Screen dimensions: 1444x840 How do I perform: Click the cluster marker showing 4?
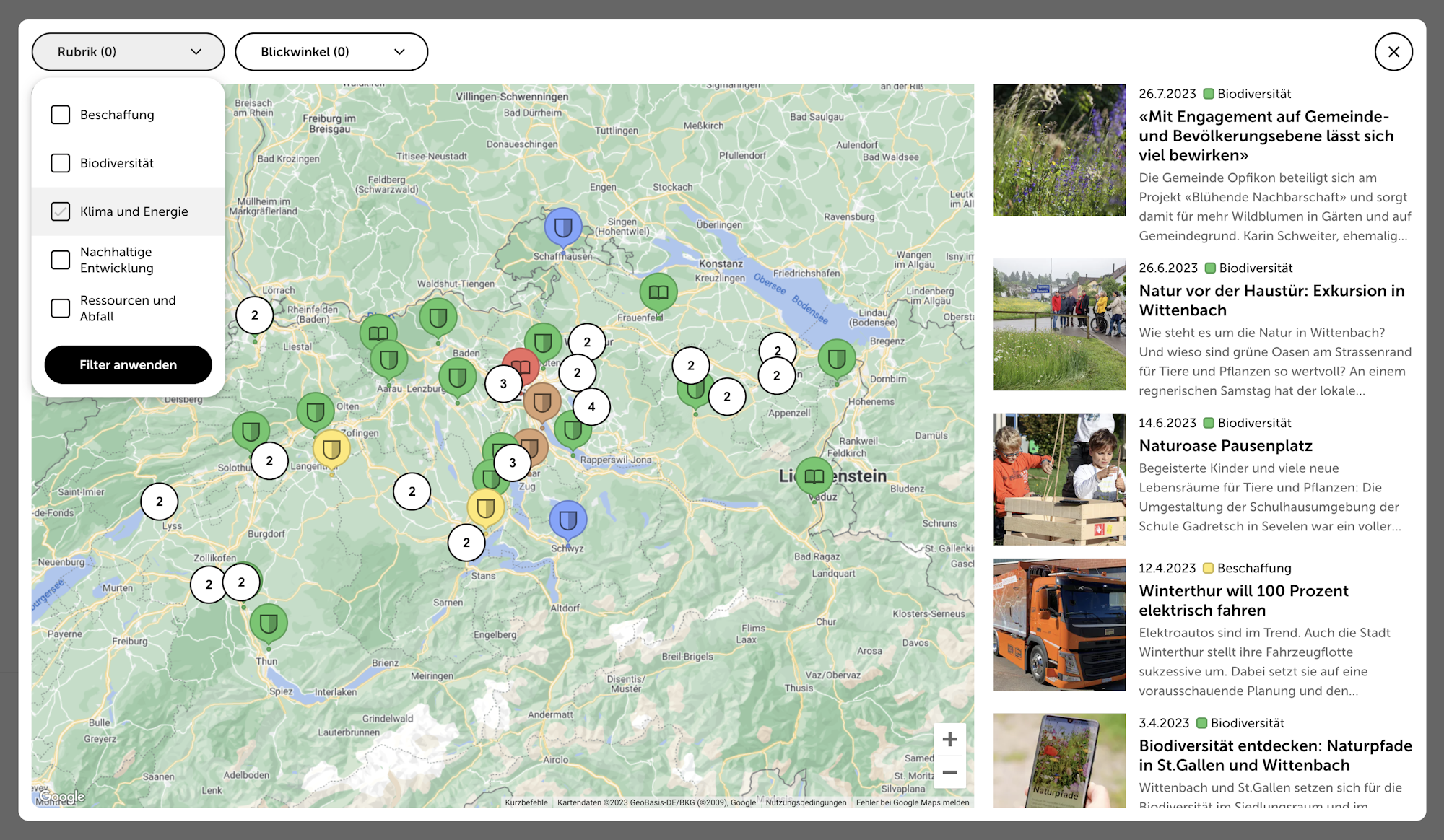coord(591,407)
